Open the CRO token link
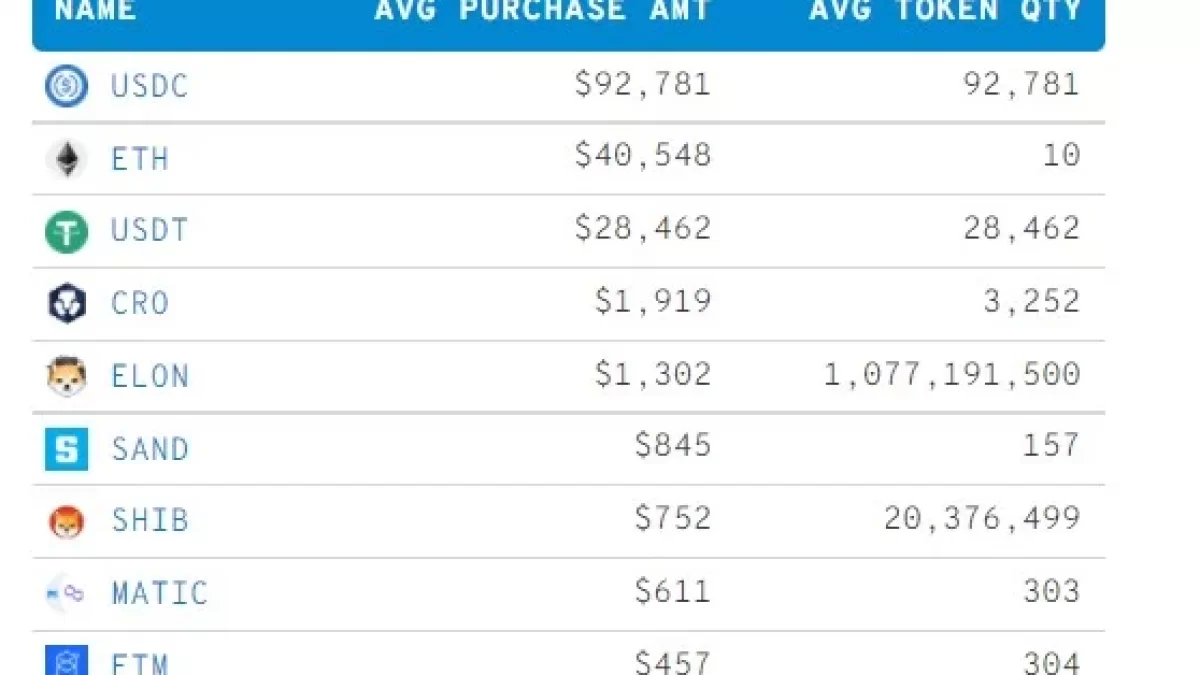Viewport: 1200px width, 675px height. tap(140, 304)
